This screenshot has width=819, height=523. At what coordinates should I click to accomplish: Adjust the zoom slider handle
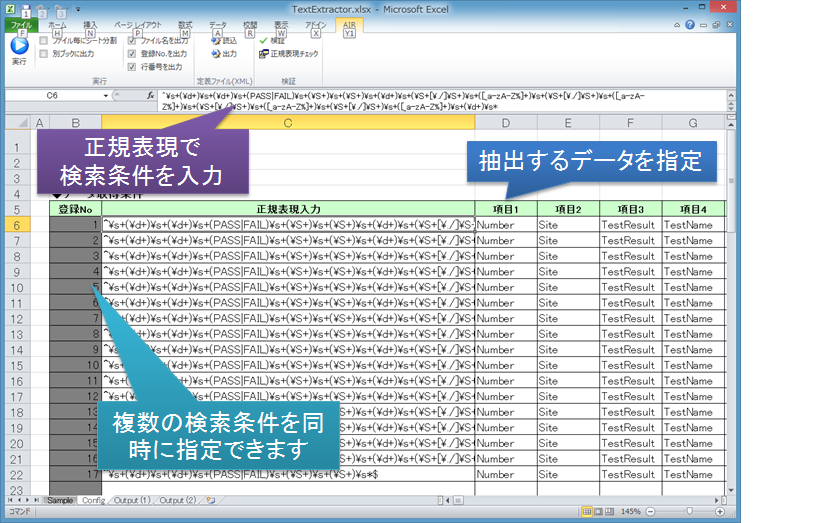689,512
